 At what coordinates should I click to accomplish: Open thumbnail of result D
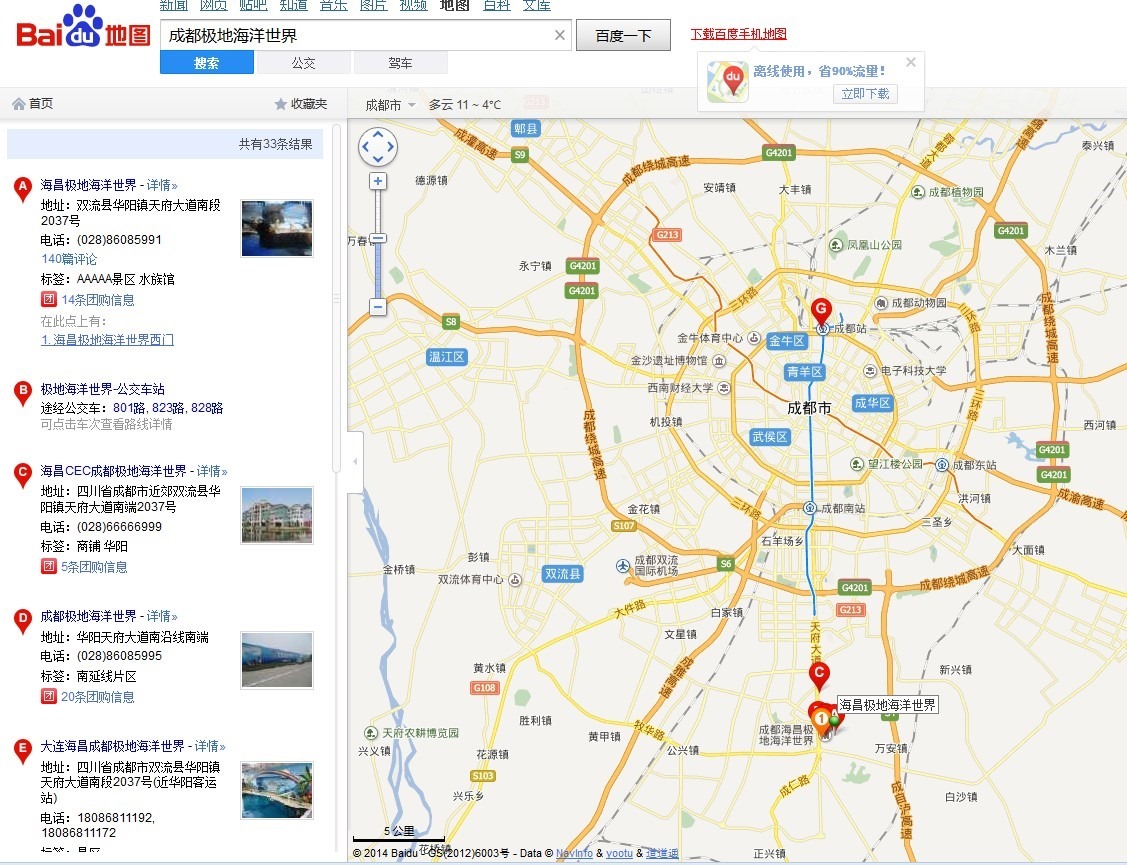point(277,660)
